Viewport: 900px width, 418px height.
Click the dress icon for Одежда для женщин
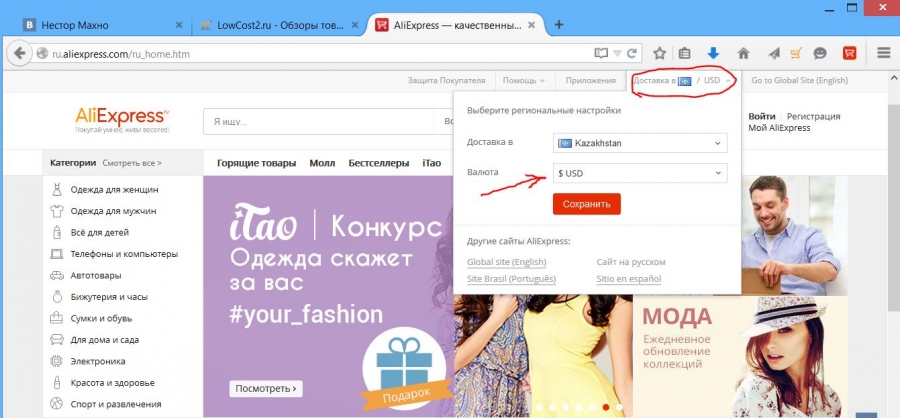56,189
